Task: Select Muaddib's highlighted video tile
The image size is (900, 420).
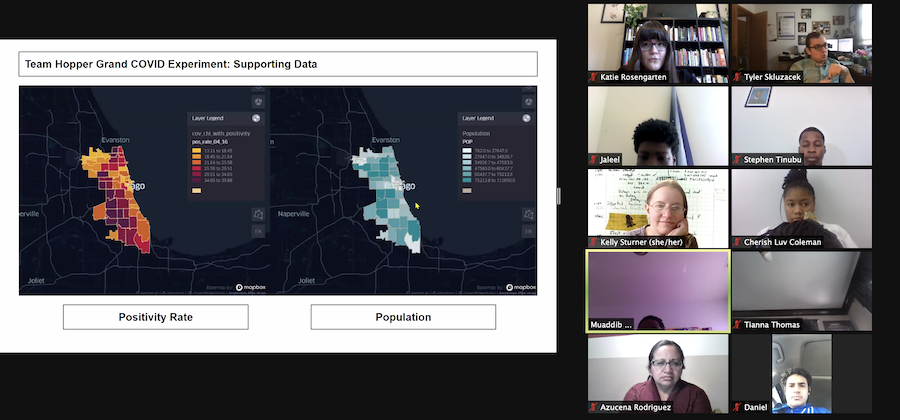Action: pyautogui.click(x=657, y=291)
